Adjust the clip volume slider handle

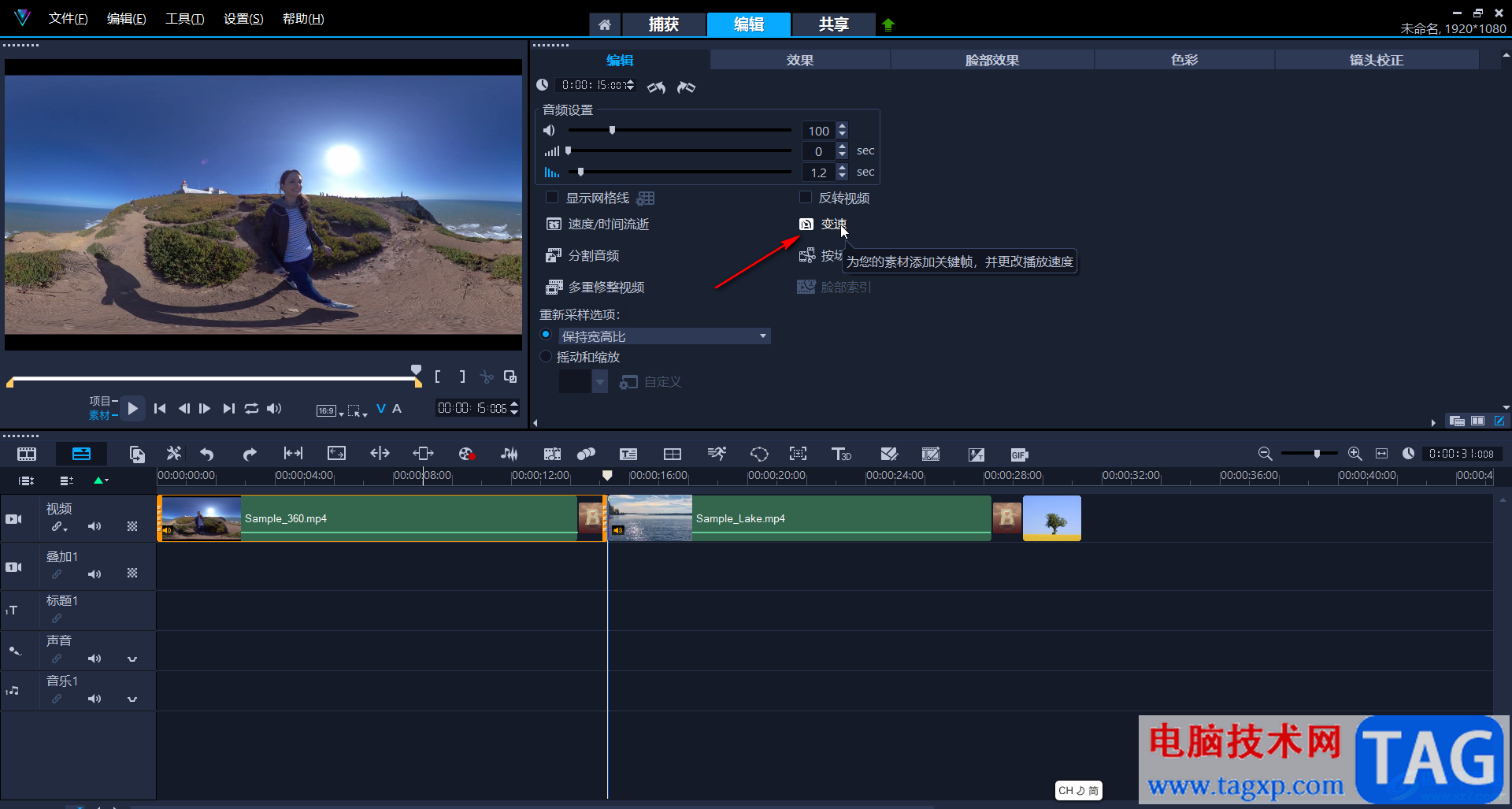pos(612,130)
